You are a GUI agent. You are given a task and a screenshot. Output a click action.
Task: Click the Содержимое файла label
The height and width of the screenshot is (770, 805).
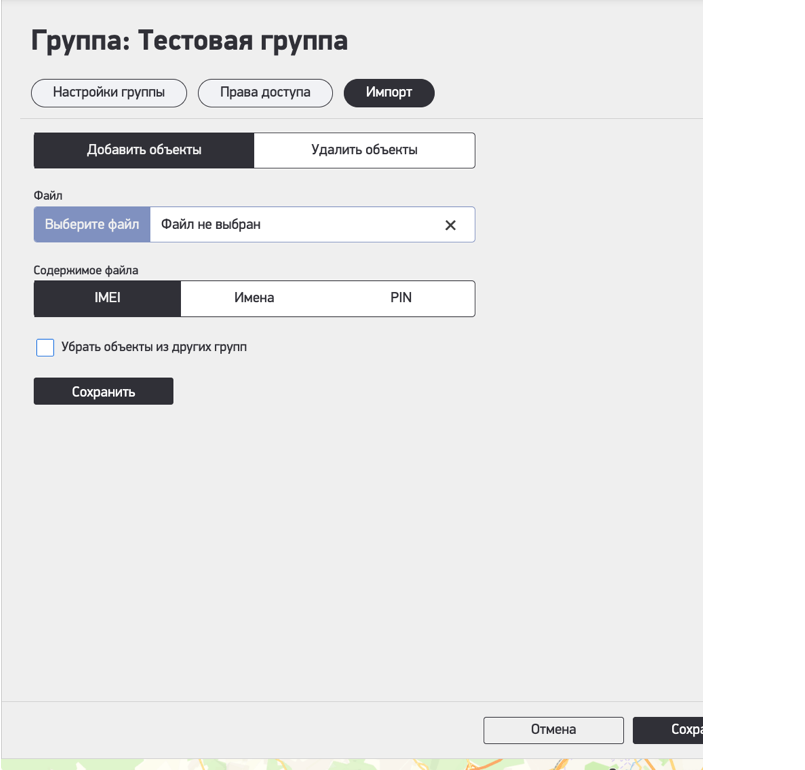(86, 271)
